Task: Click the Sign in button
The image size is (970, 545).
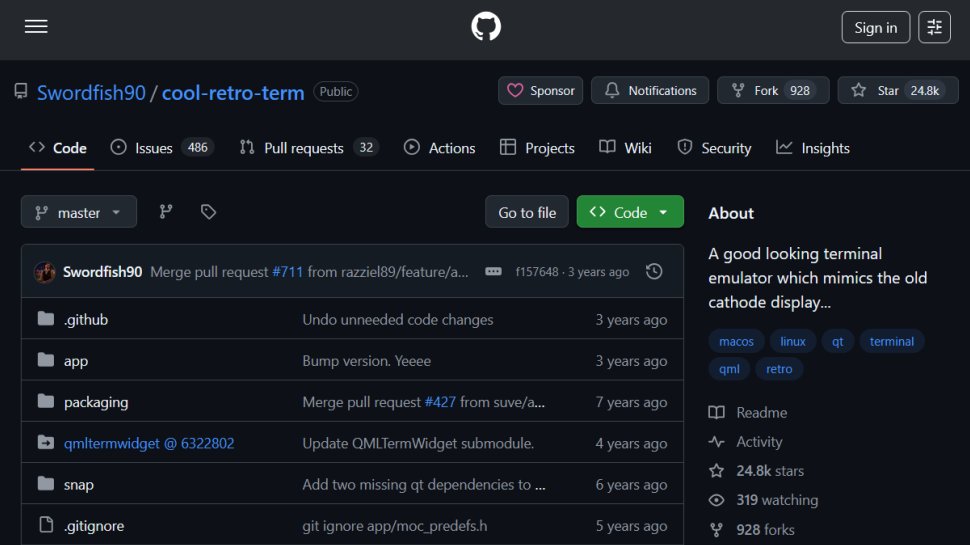Action: pyautogui.click(x=875, y=27)
